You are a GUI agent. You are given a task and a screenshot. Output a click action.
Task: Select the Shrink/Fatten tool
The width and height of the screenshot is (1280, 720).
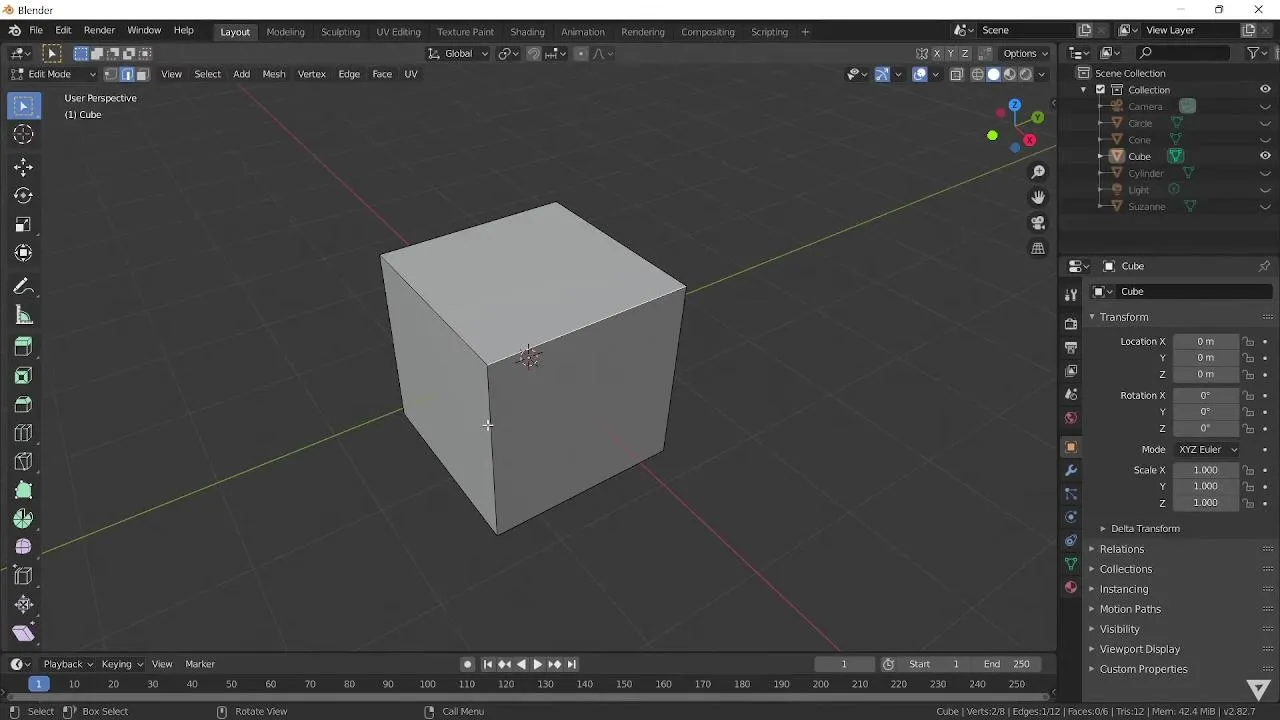point(24,605)
